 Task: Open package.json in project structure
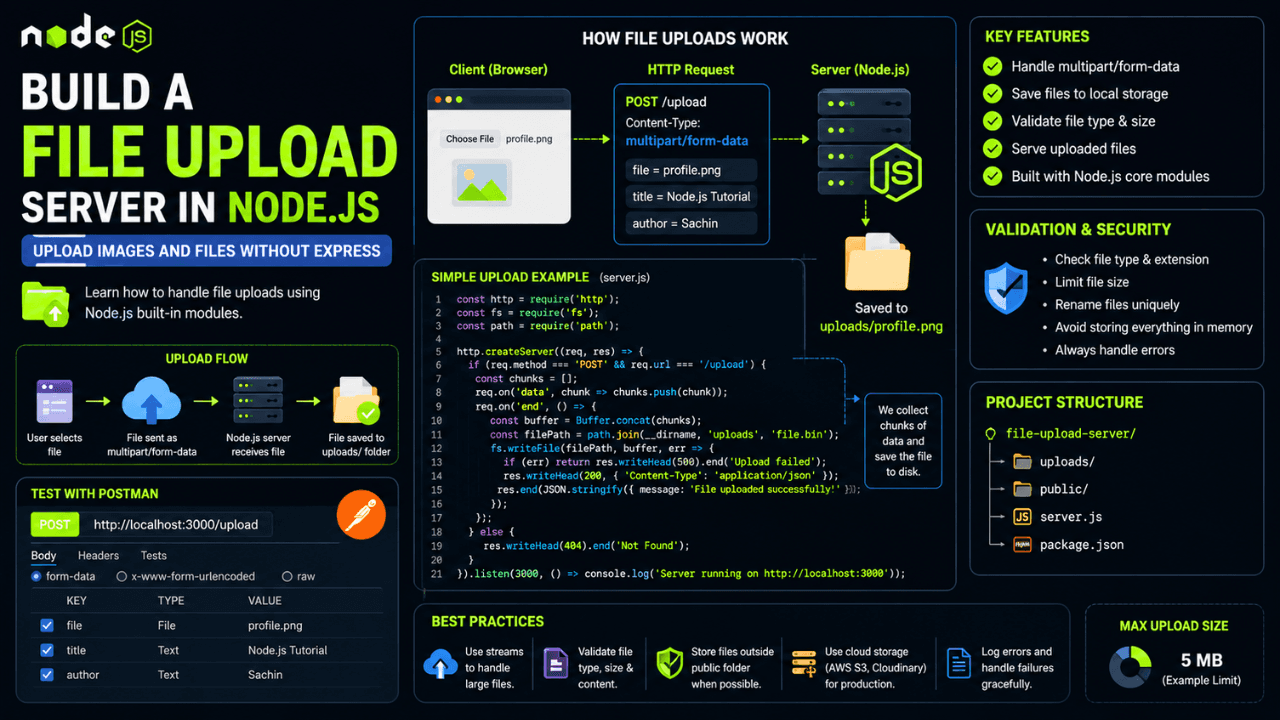tap(1082, 545)
